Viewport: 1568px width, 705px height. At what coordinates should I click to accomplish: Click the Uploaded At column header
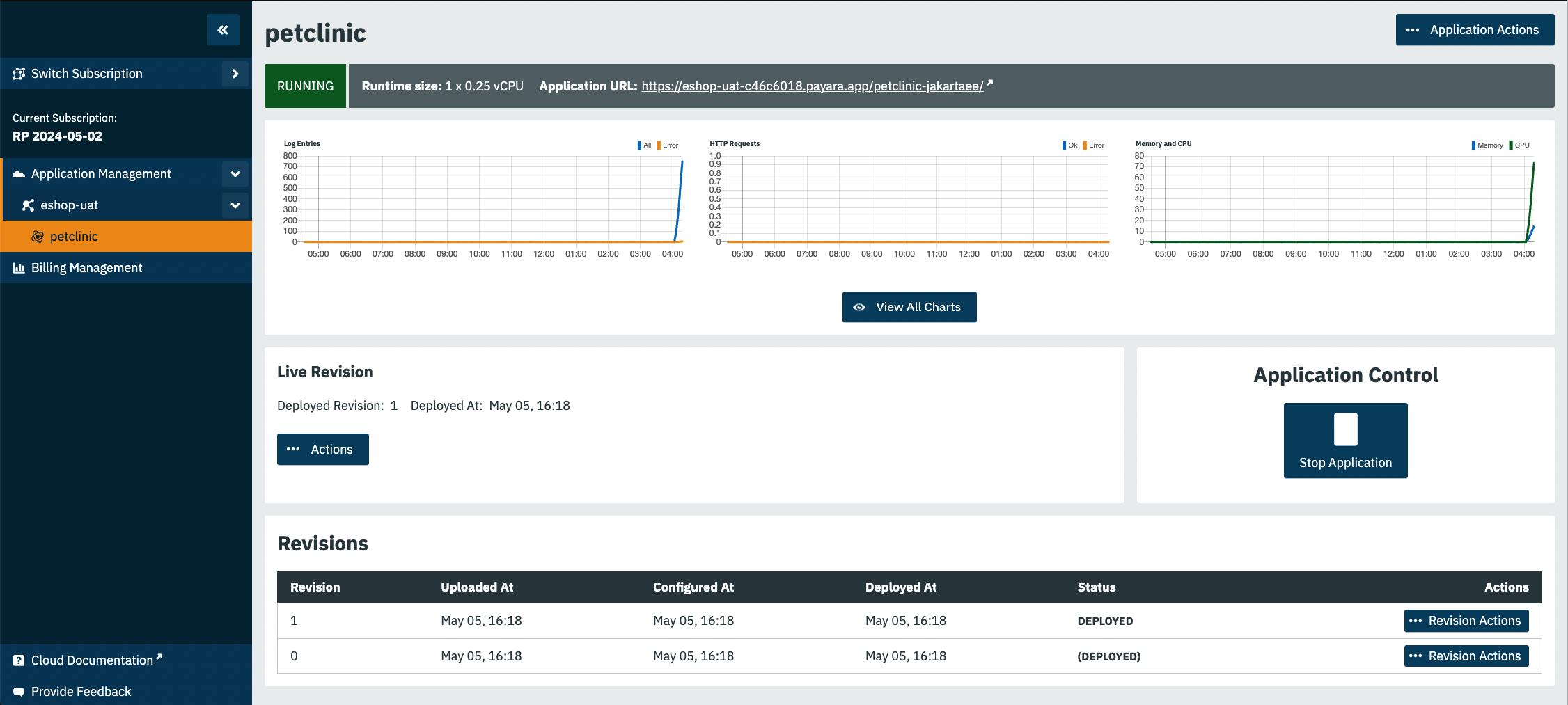pos(477,587)
